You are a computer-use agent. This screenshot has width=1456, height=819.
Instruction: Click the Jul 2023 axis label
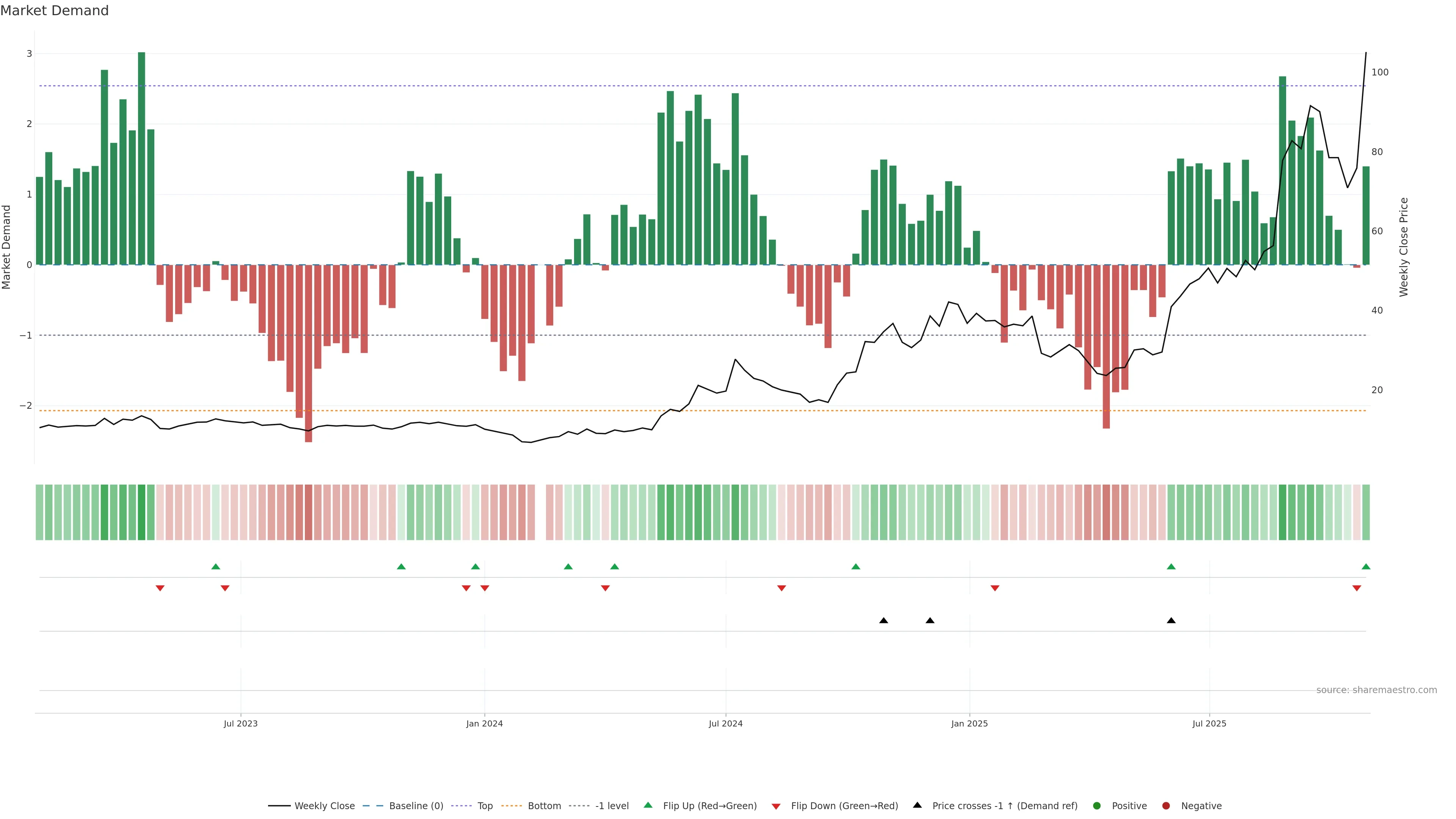click(240, 724)
